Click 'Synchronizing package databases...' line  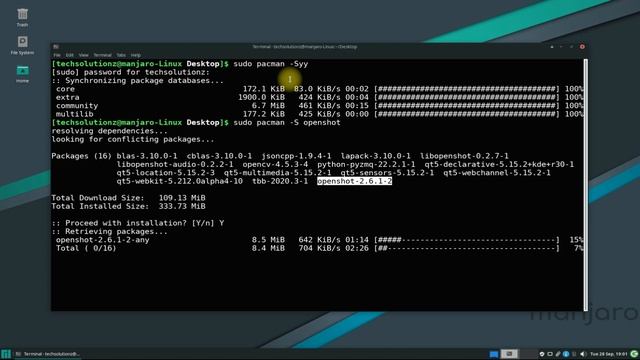point(138,81)
